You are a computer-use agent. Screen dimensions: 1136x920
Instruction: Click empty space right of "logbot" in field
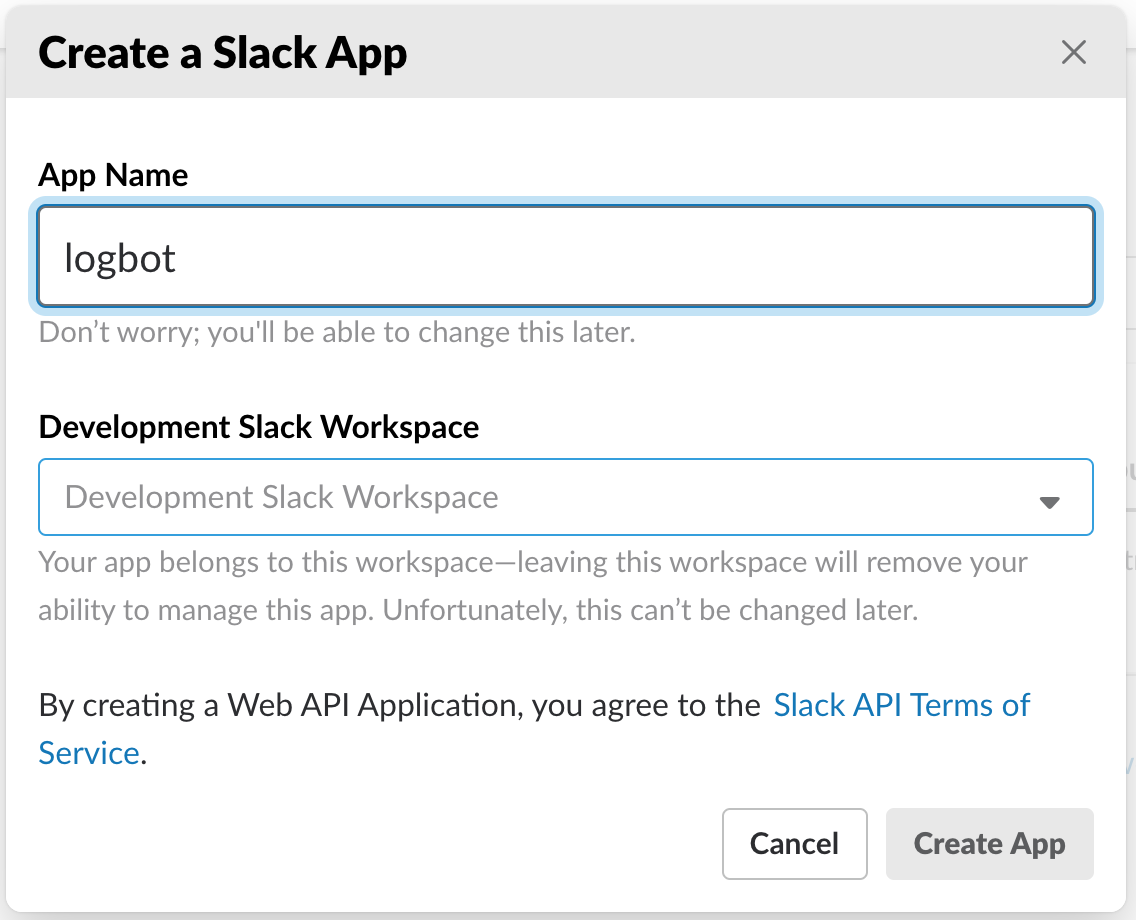click(650, 257)
